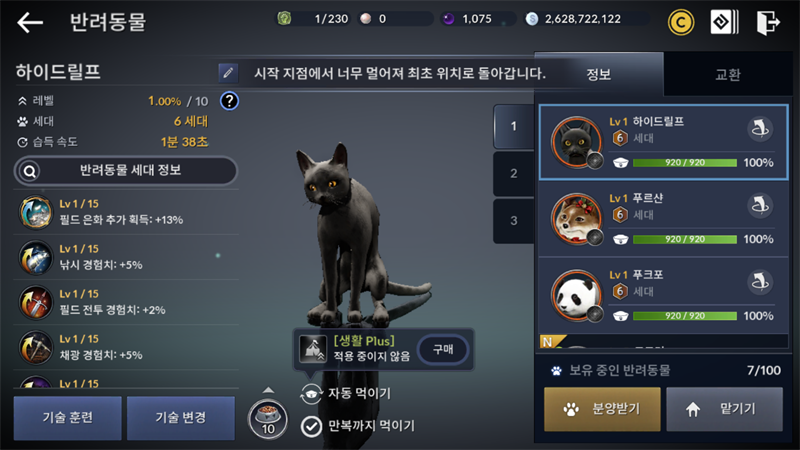Click the 기술 훈련 button
The width and height of the screenshot is (800, 450).
(68, 418)
